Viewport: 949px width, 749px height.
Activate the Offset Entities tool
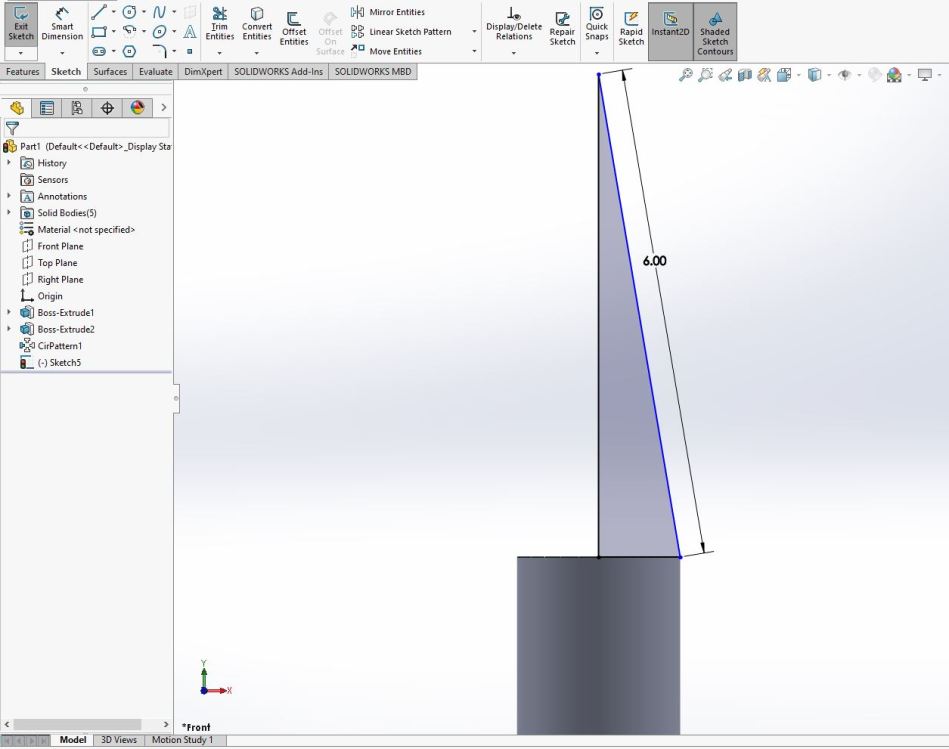pos(294,26)
